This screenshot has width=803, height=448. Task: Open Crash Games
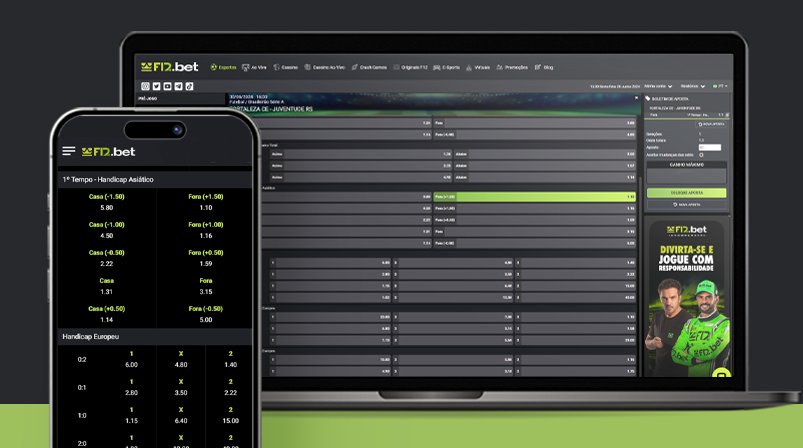[x=369, y=67]
